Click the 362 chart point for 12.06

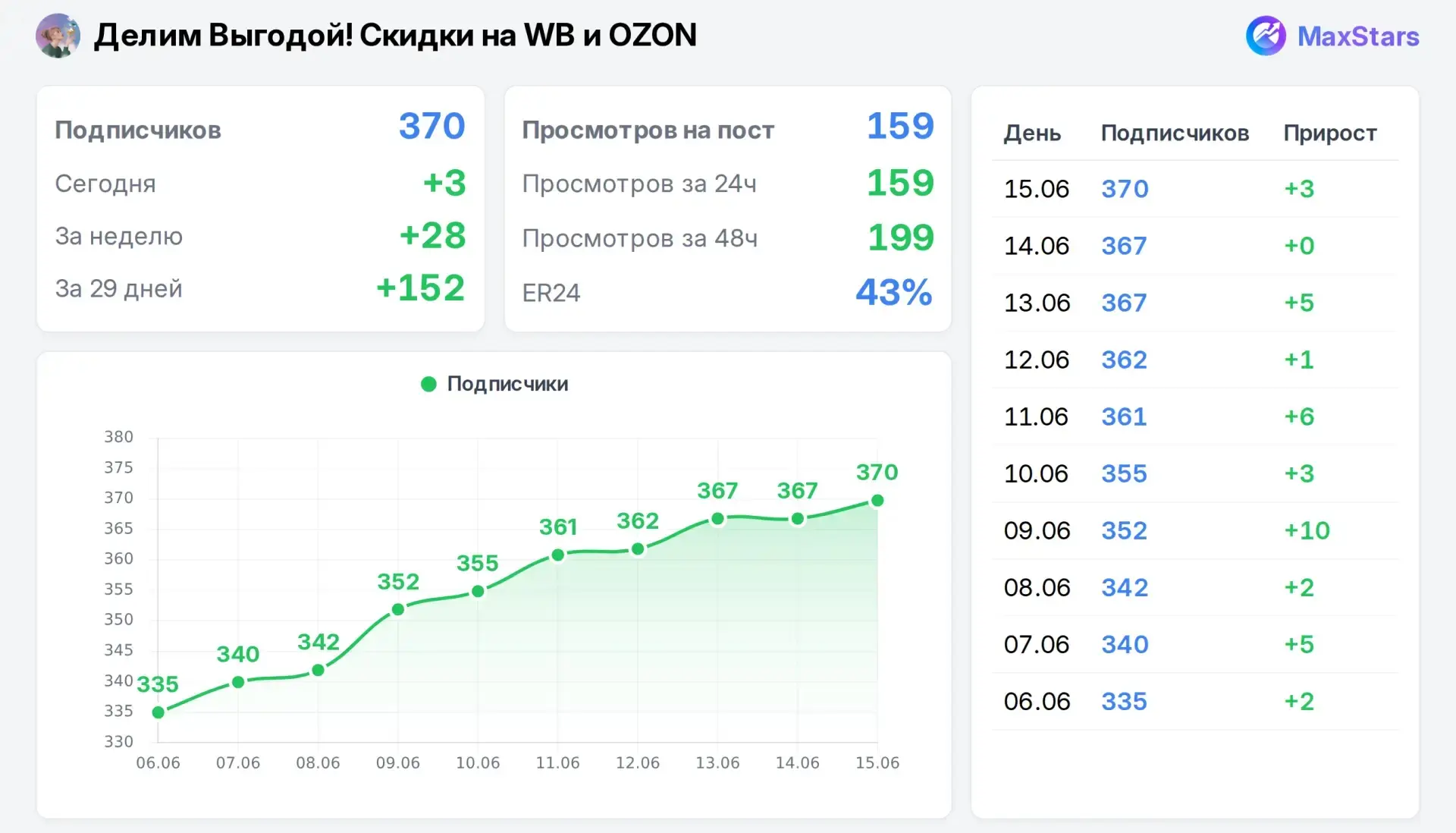pos(638,549)
